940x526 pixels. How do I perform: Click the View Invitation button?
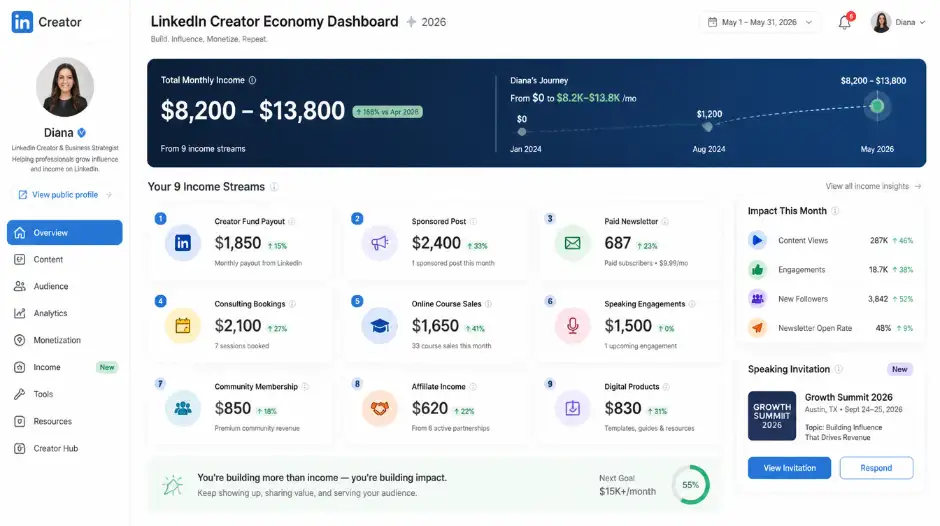(789, 468)
